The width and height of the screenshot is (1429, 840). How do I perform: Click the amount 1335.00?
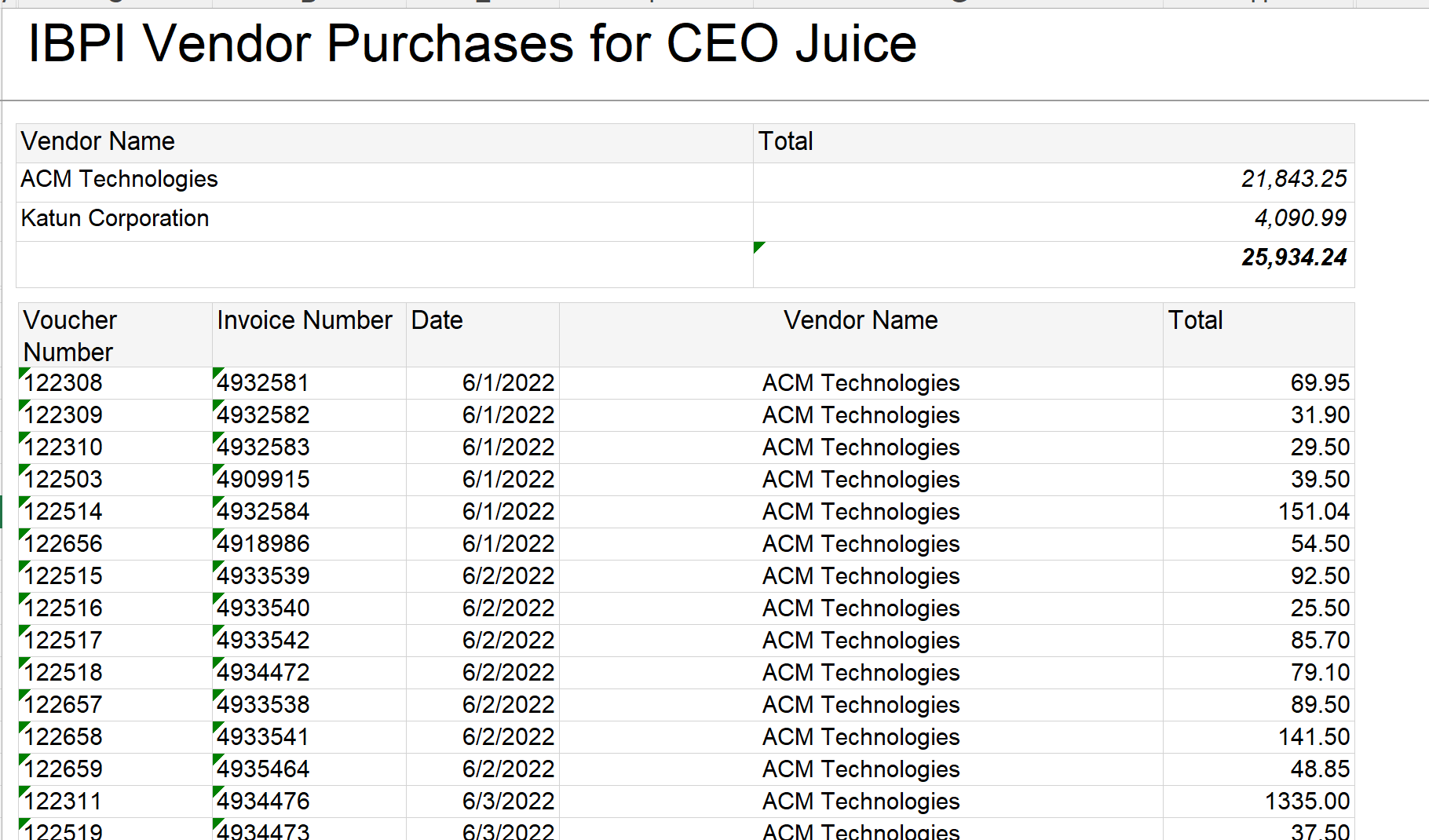(x=1307, y=802)
